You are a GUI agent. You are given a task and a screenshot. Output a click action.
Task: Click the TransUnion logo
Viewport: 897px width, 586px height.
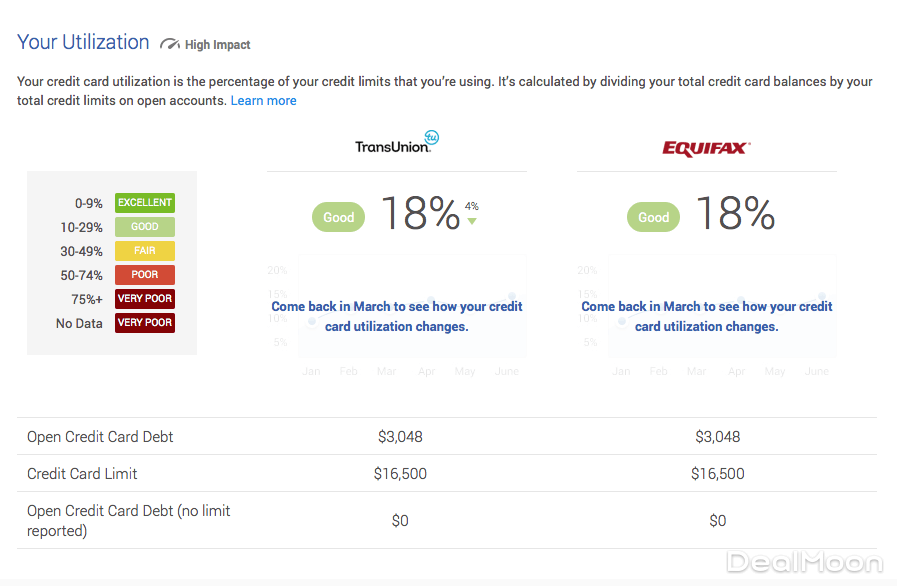tap(397, 143)
